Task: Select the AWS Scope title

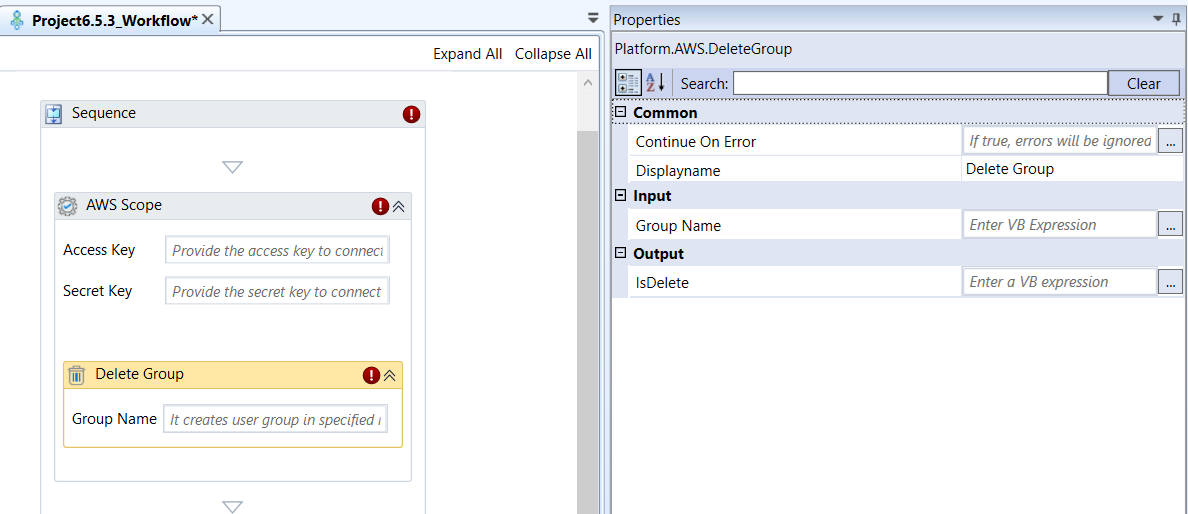Action: coord(123,205)
